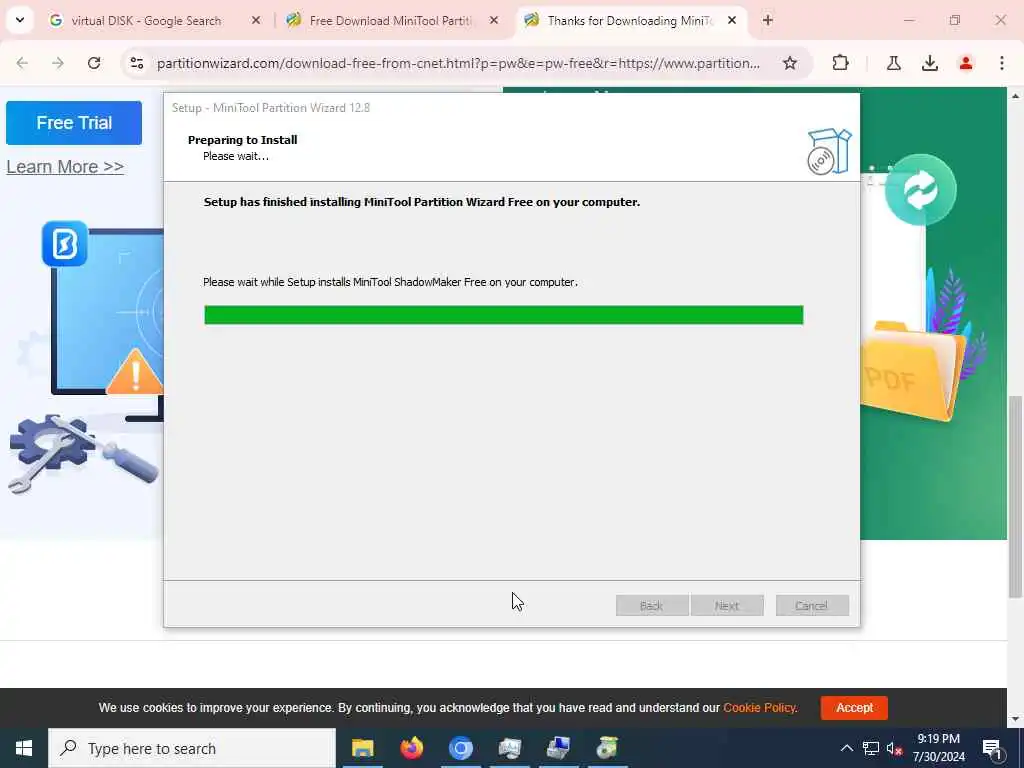Go forward to the next page

pos(58,63)
